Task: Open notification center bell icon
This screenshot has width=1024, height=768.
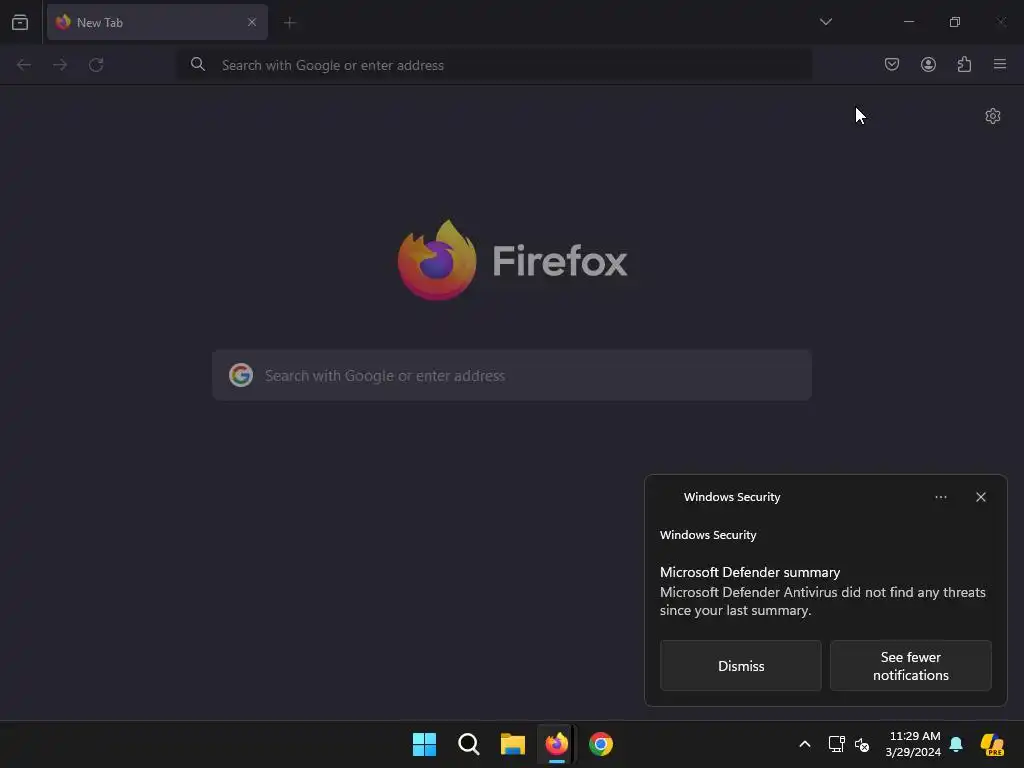Action: (x=956, y=744)
